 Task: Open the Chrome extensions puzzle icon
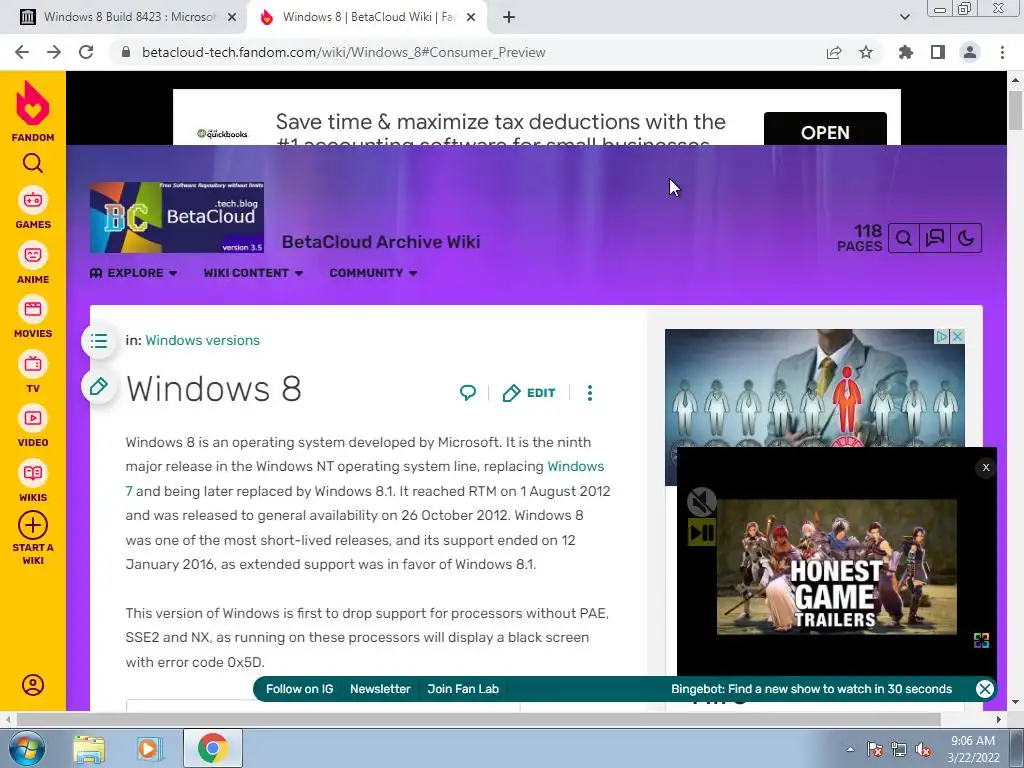click(x=906, y=52)
